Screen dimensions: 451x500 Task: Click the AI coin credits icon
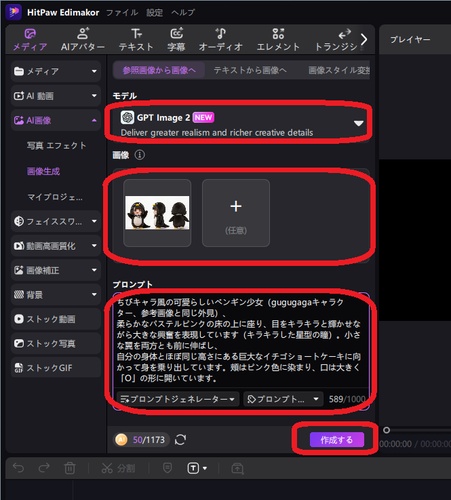[121, 440]
